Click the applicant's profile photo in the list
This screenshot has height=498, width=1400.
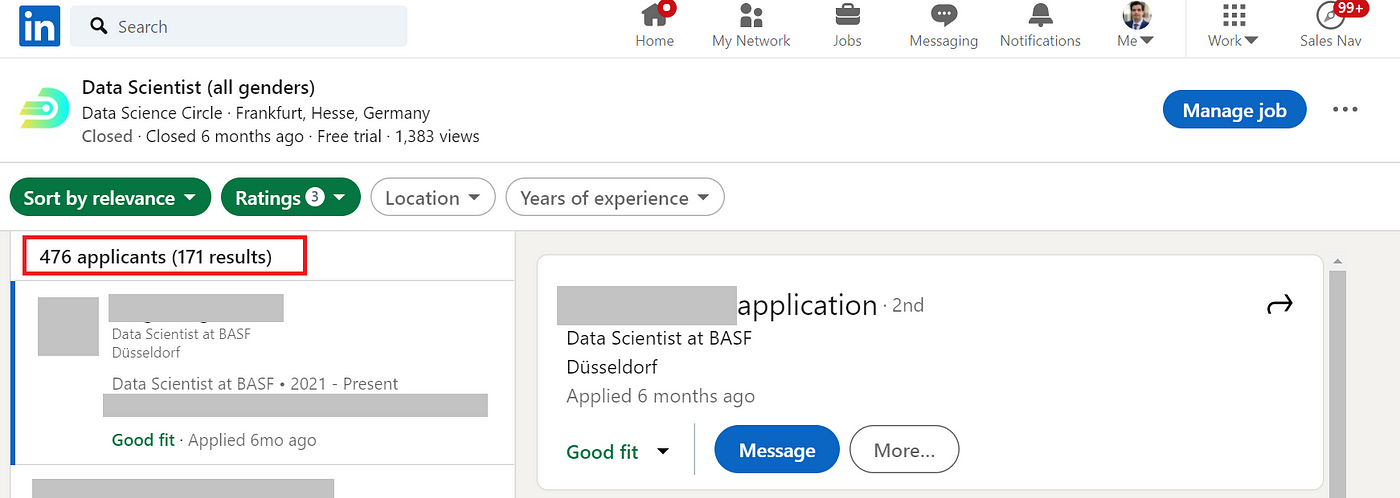[x=68, y=326]
